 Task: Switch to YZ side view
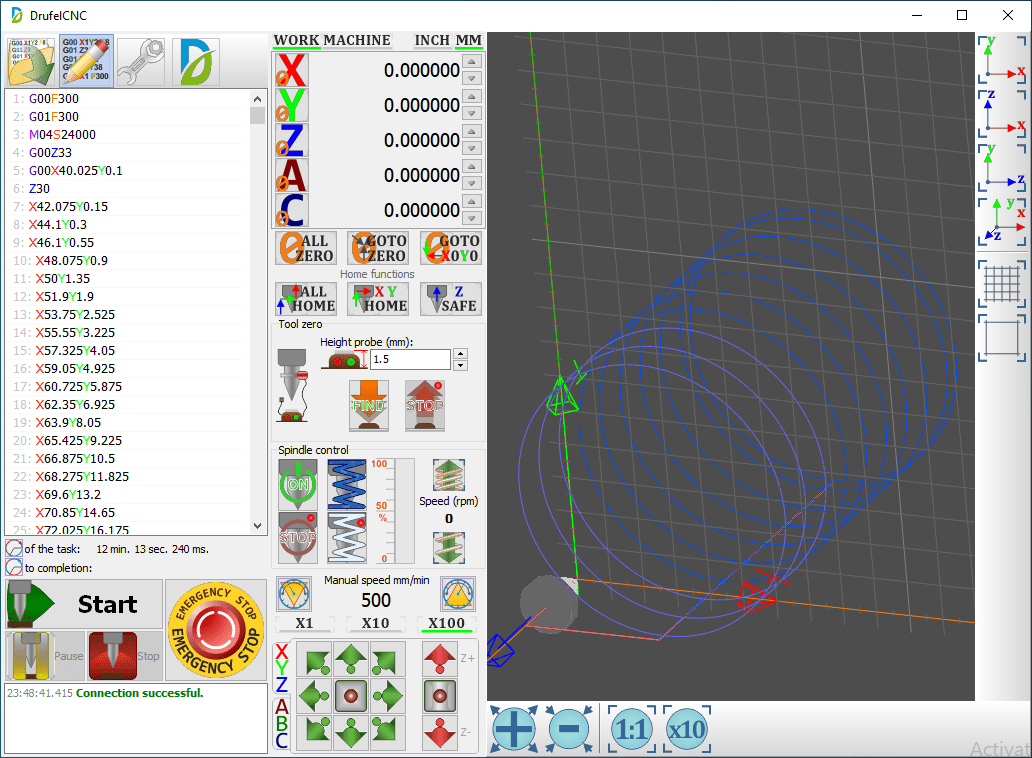(x=1002, y=167)
